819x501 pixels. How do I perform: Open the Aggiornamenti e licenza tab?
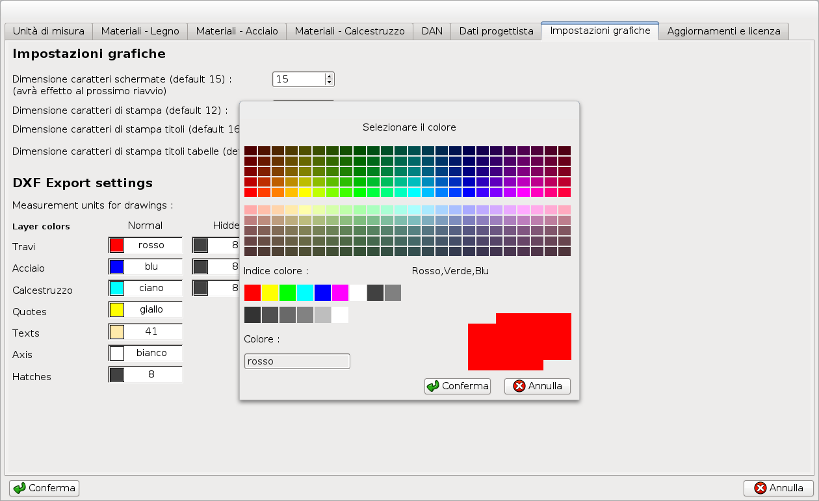pyautogui.click(x=725, y=31)
